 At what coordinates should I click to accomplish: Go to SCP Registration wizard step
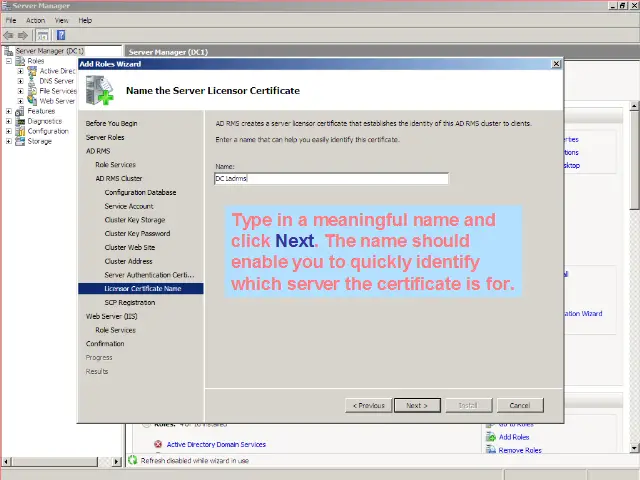130,302
